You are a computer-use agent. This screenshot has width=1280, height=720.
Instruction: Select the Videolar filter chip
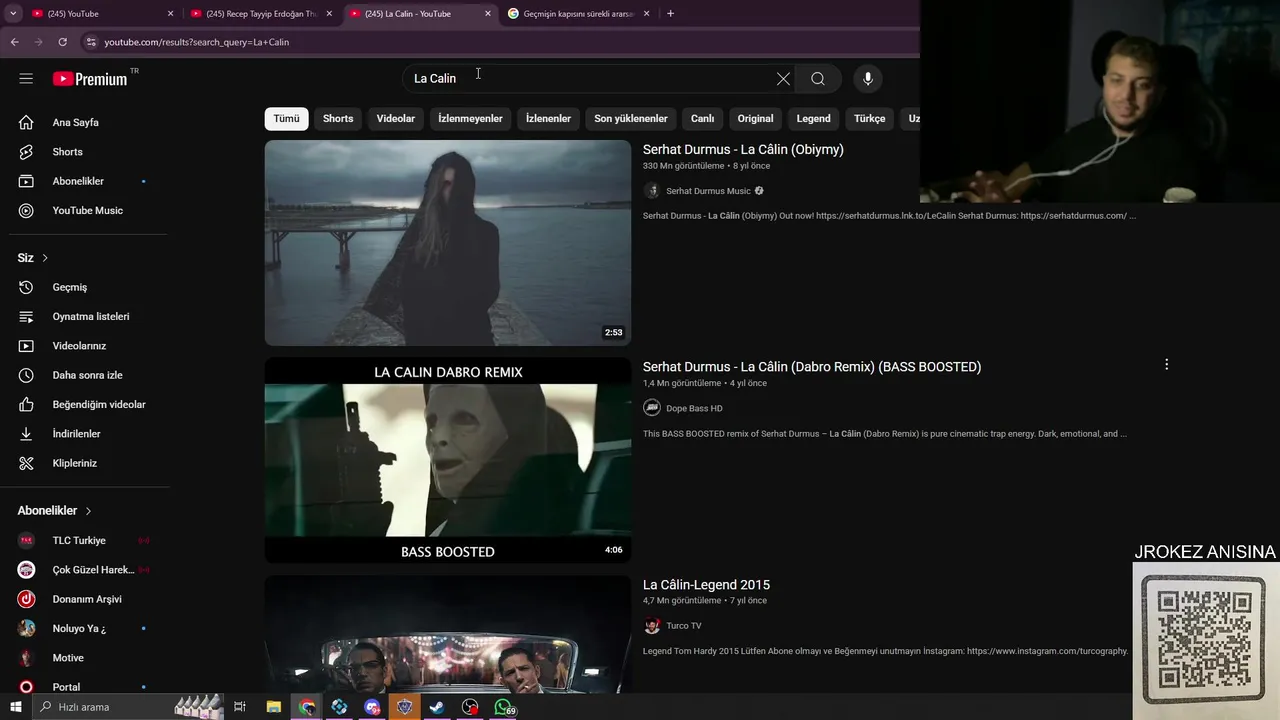[395, 118]
